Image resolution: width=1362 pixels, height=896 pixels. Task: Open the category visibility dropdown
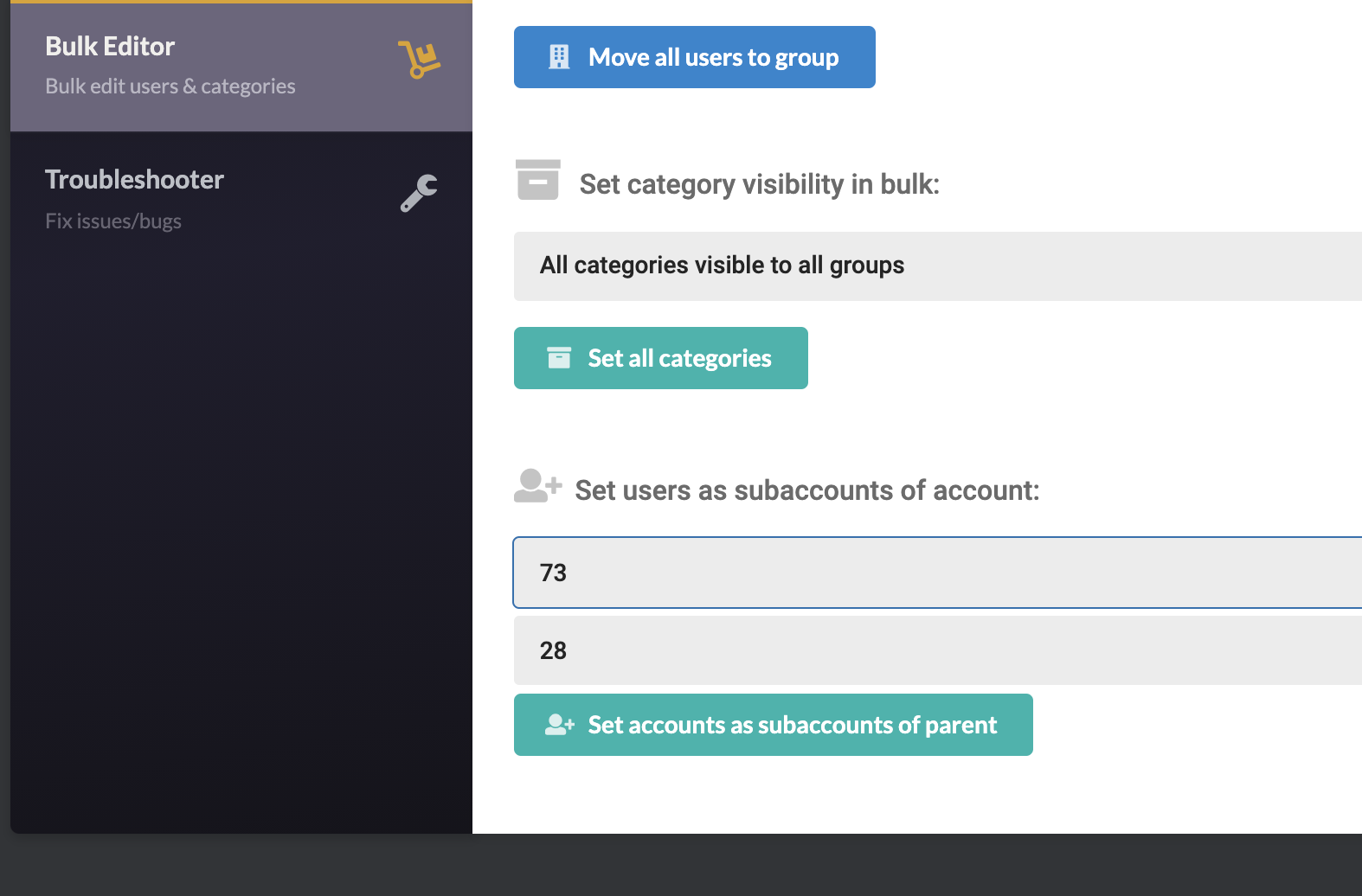tap(938, 266)
